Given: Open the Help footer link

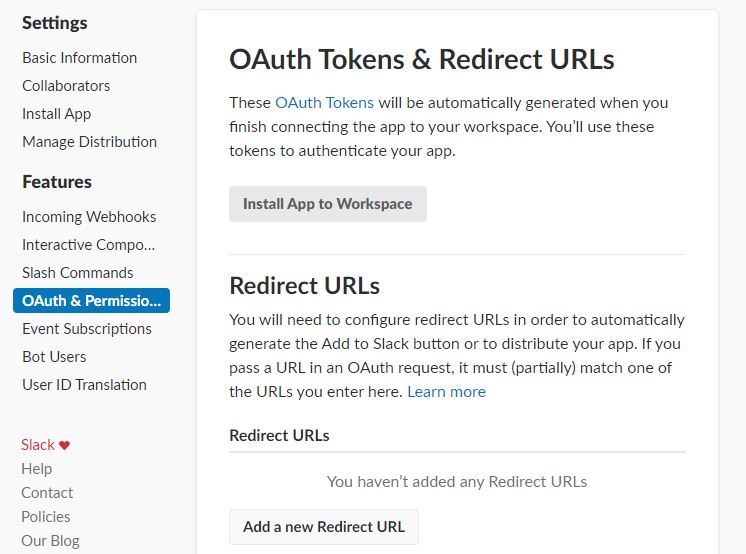Looking at the screenshot, I should (x=37, y=469).
